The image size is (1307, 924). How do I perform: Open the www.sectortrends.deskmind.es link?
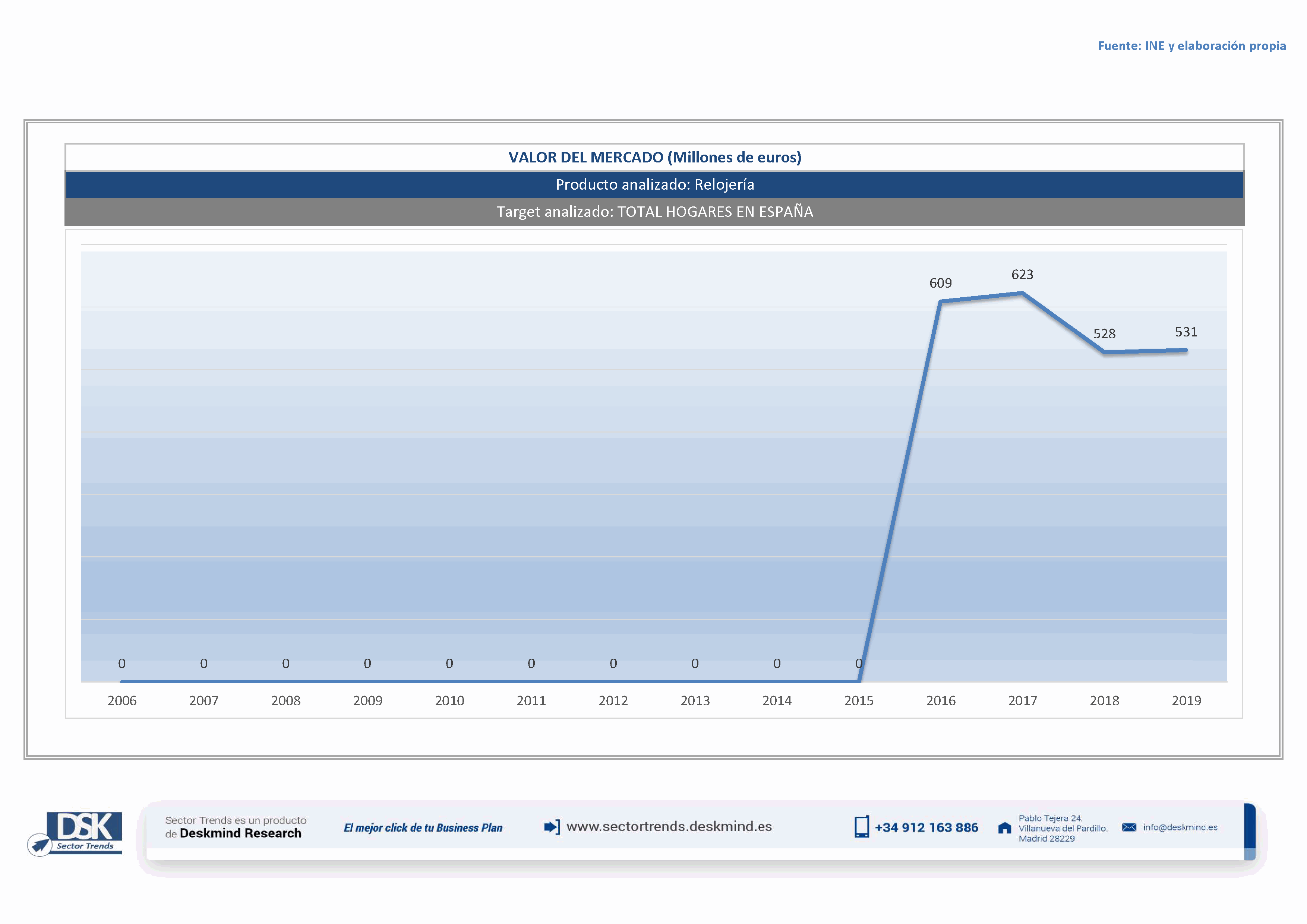pyautogui.click(x=669, y=827)
